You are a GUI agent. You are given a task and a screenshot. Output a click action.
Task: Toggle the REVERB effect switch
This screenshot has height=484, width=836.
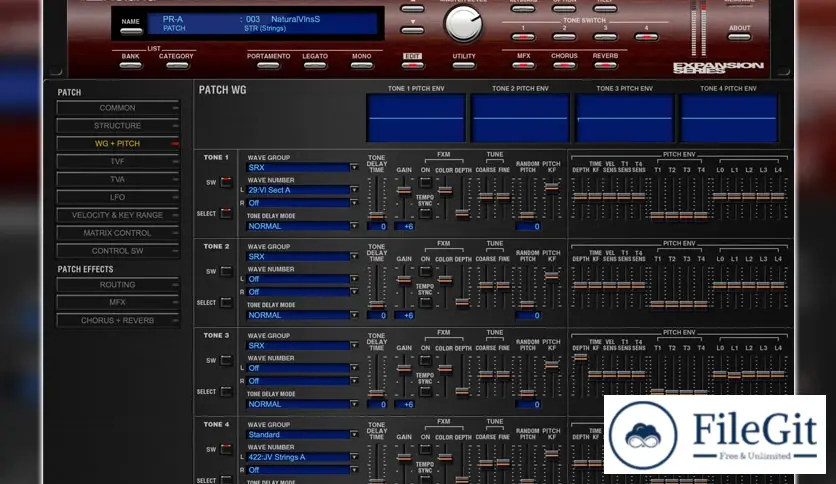coord(605,66)
